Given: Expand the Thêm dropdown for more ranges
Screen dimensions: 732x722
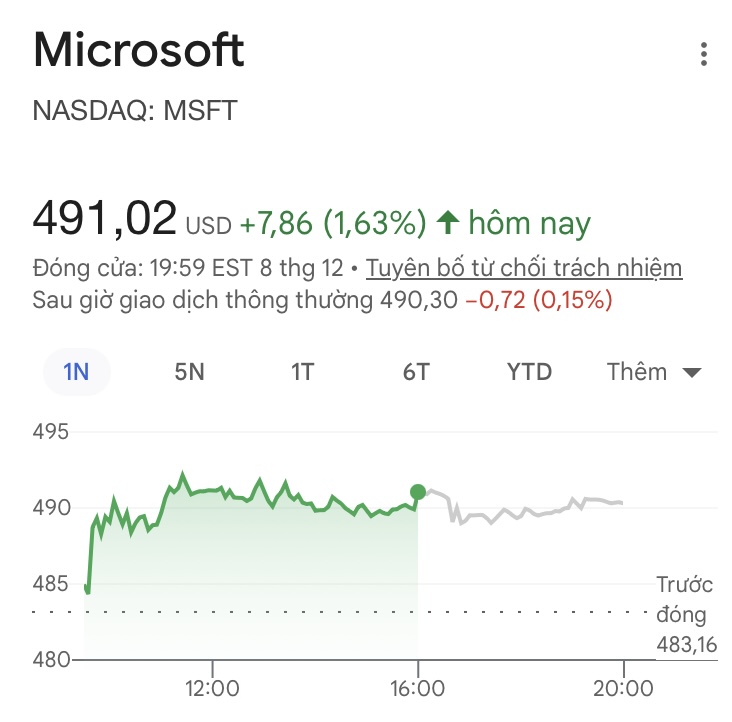Looking at the screenshot, I should tap(653, 372).
